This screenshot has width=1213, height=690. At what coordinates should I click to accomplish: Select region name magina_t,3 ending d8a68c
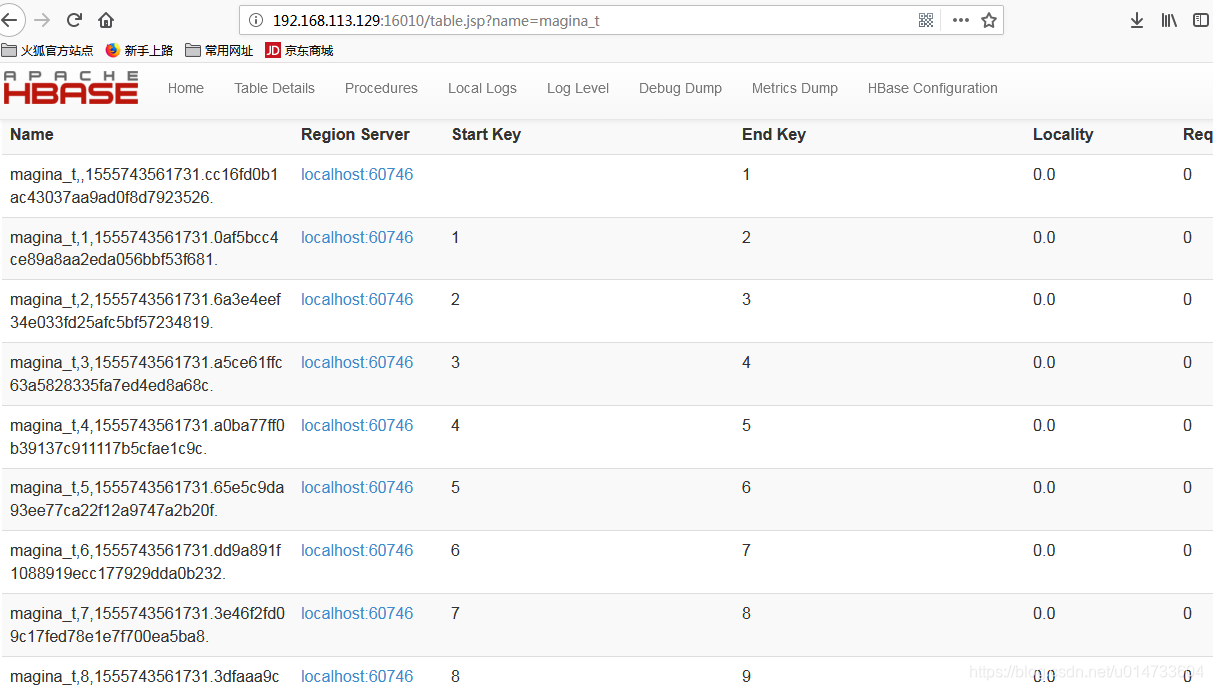tap(146, 374)
